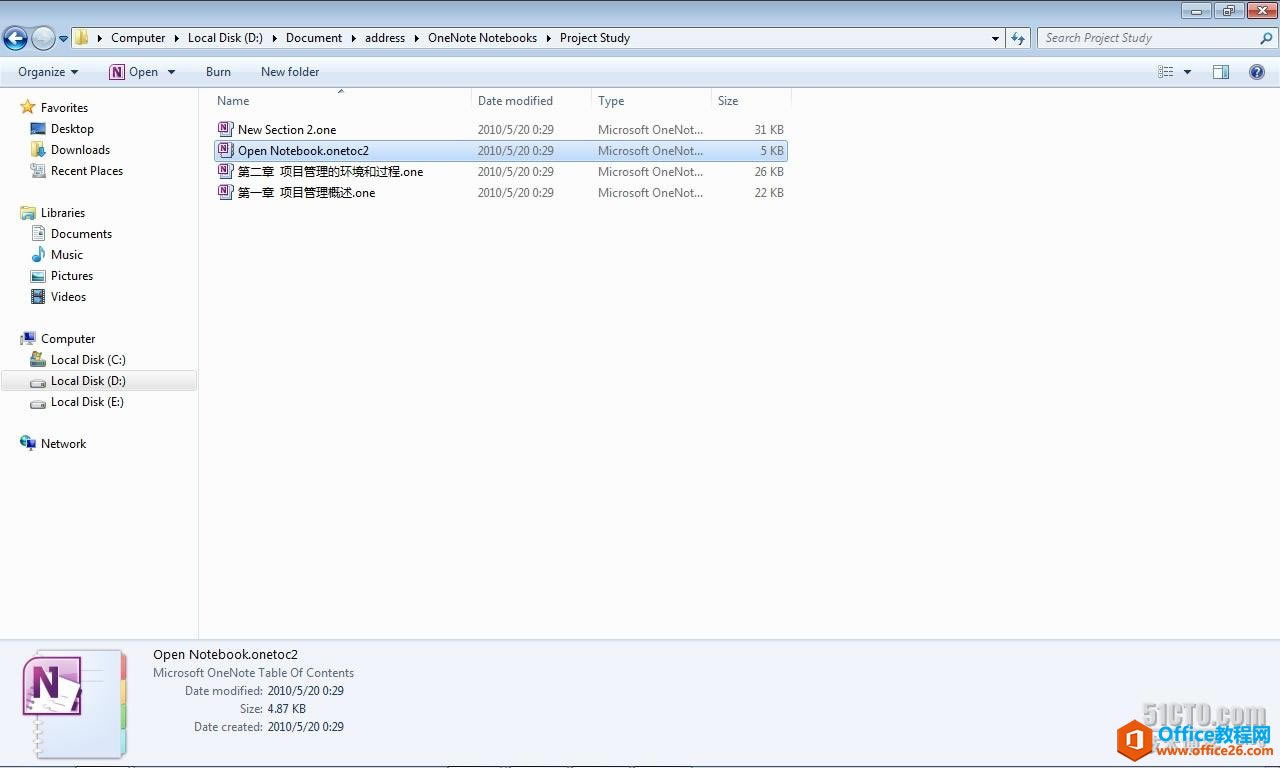Toggle the Preview pane on
Screen dimensions: 1280x768
(x=1221, y=71)
